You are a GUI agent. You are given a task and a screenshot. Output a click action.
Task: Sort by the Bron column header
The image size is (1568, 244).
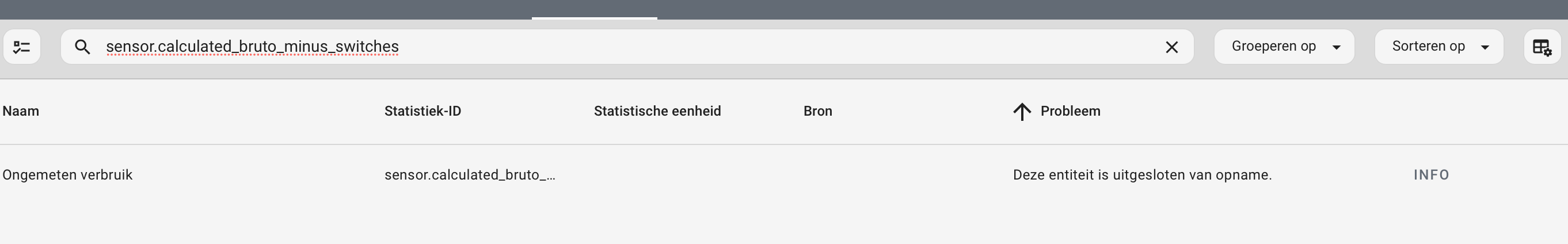(817, 111)
